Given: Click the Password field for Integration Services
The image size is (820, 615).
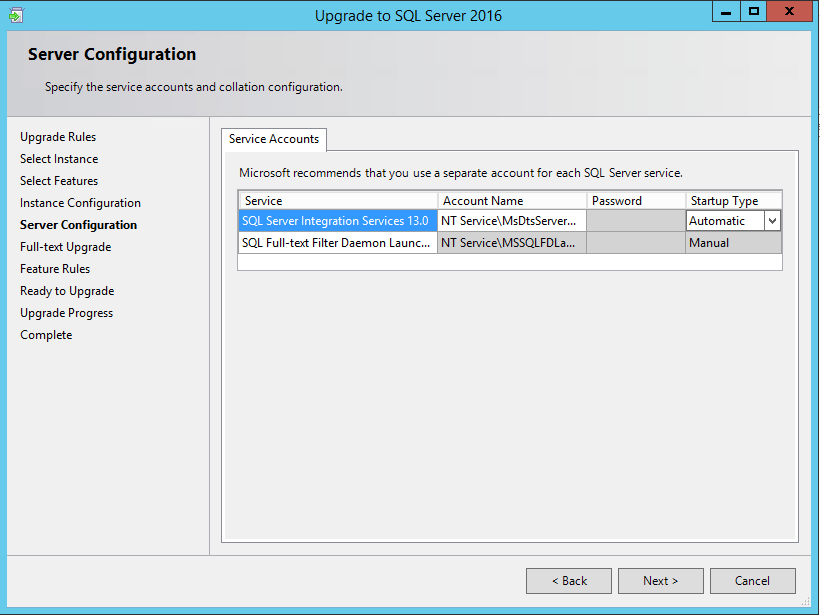Looking at the screenshot, I should point(636,220).
